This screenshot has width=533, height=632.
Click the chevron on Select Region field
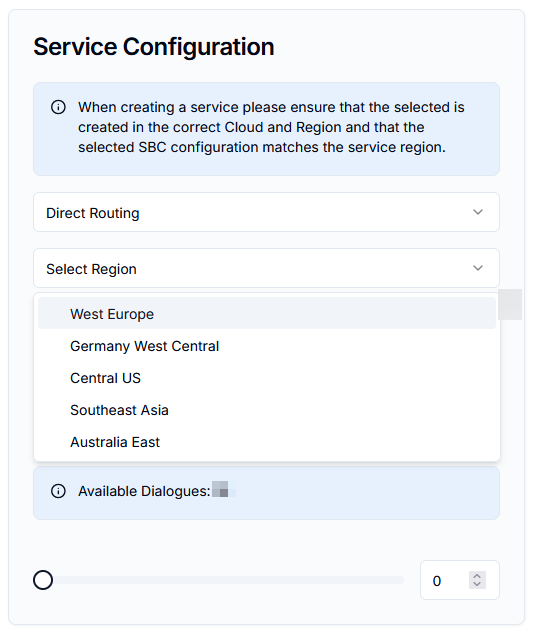[478, 268]
